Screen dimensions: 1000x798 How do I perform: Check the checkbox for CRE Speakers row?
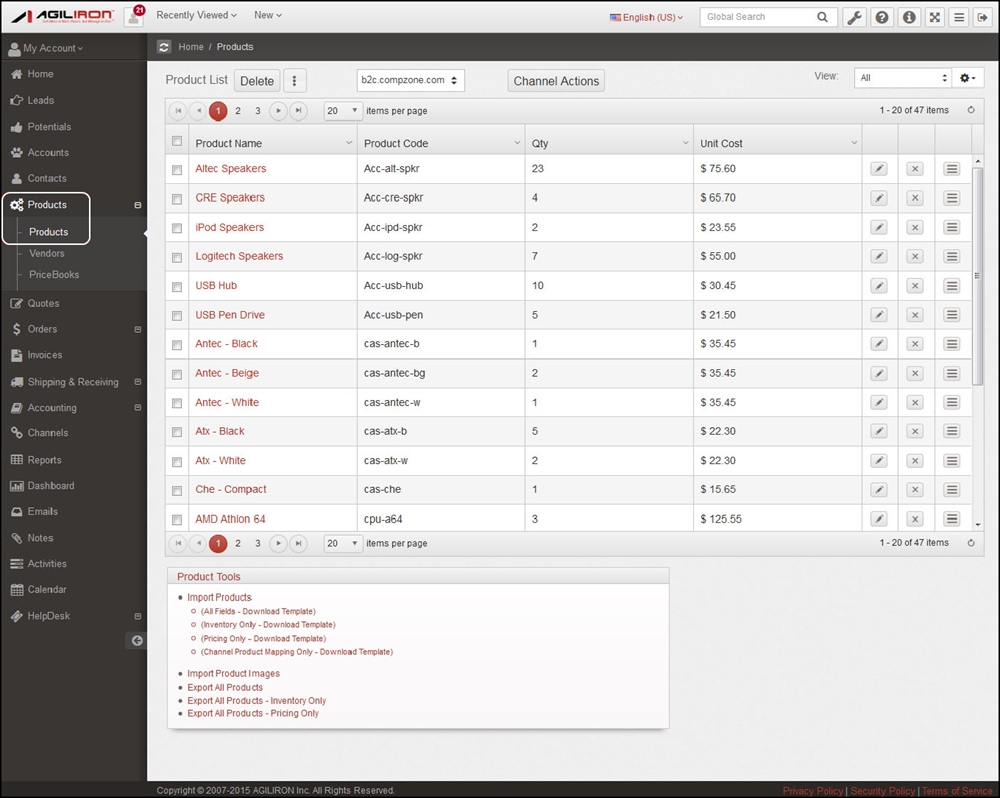coord(177,198)
